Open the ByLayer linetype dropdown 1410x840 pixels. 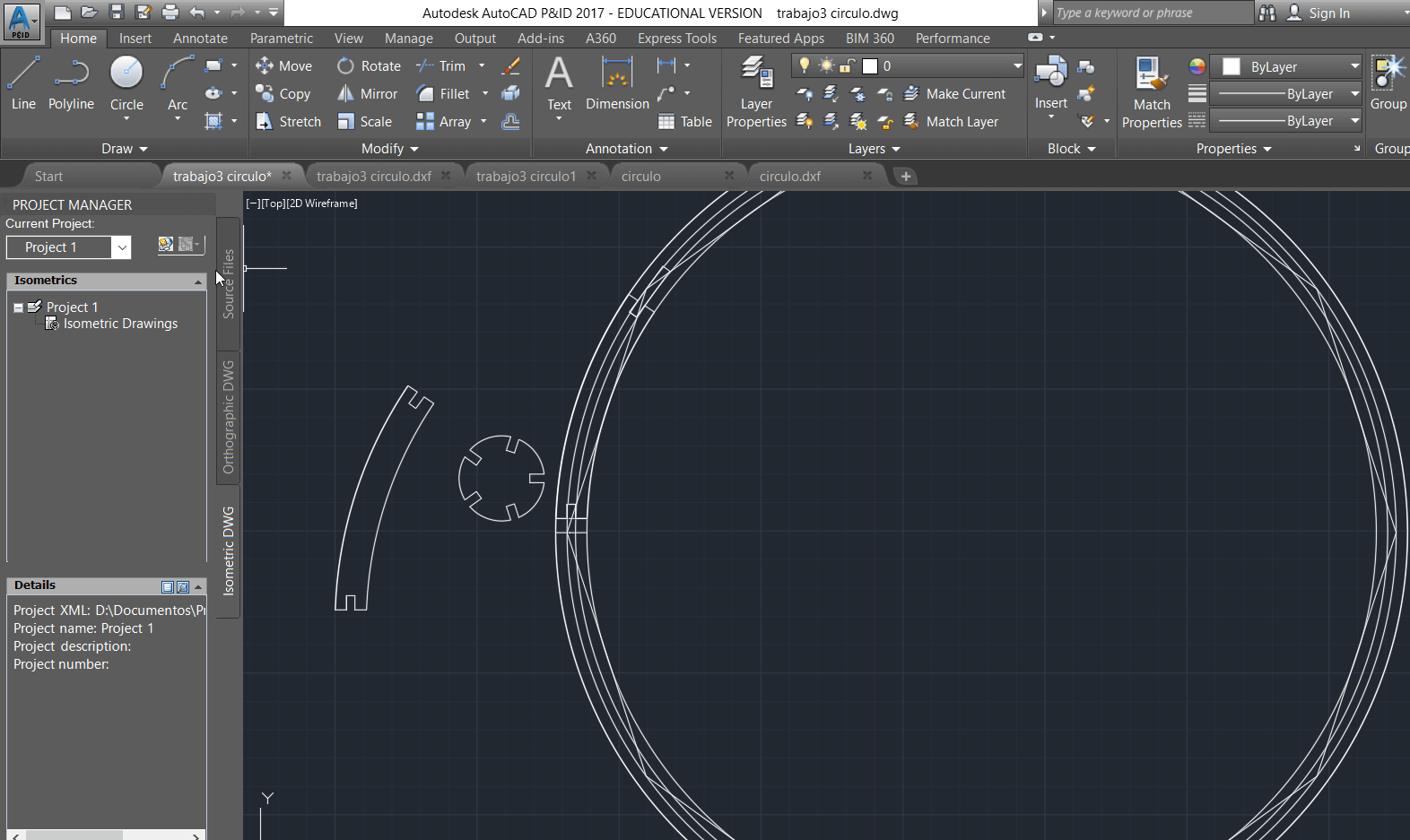point(1354,120)
